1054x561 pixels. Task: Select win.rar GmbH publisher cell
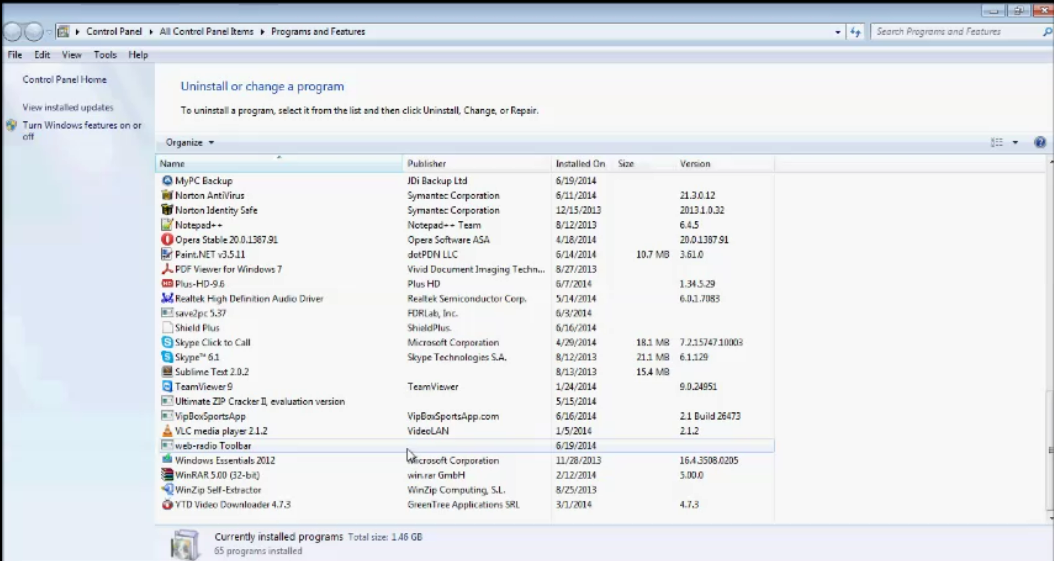[436, 475]
